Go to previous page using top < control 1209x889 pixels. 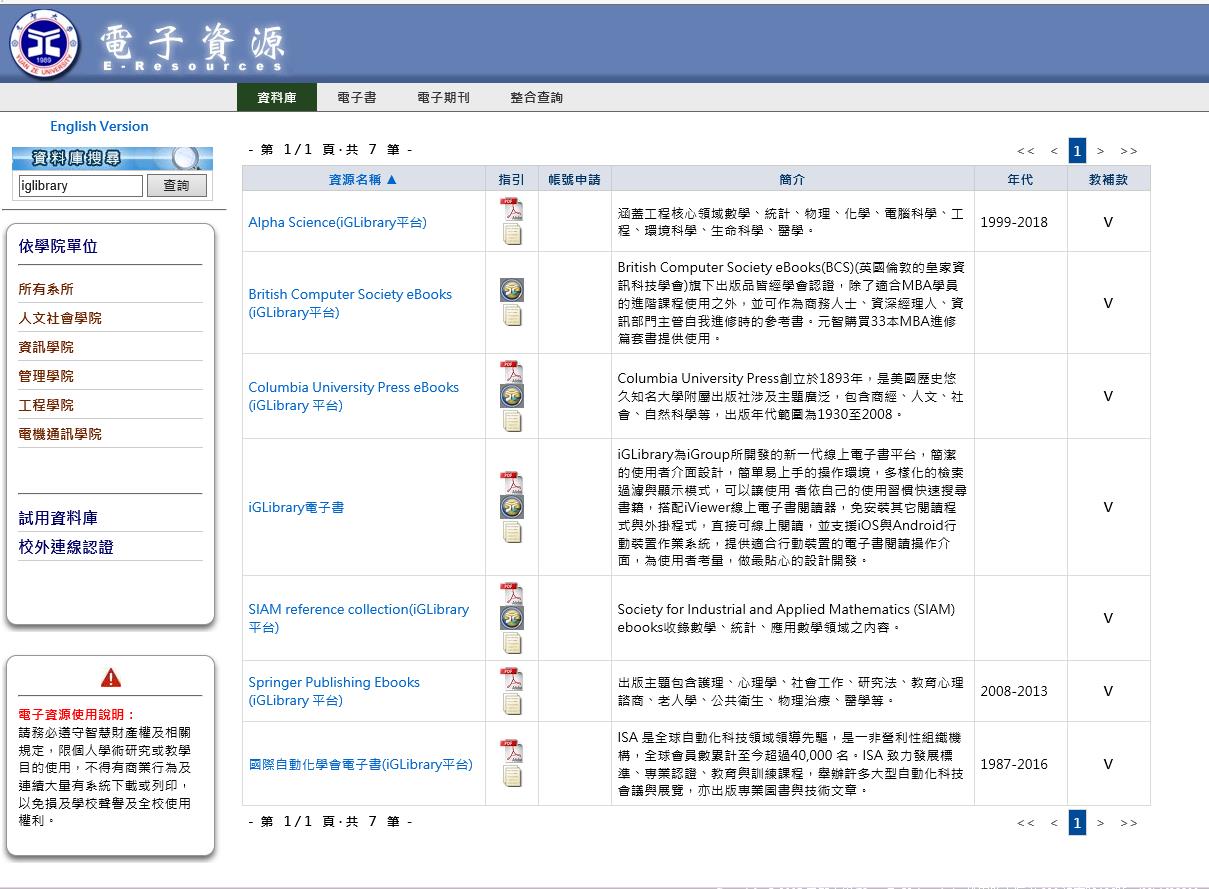coord(1054,151)
